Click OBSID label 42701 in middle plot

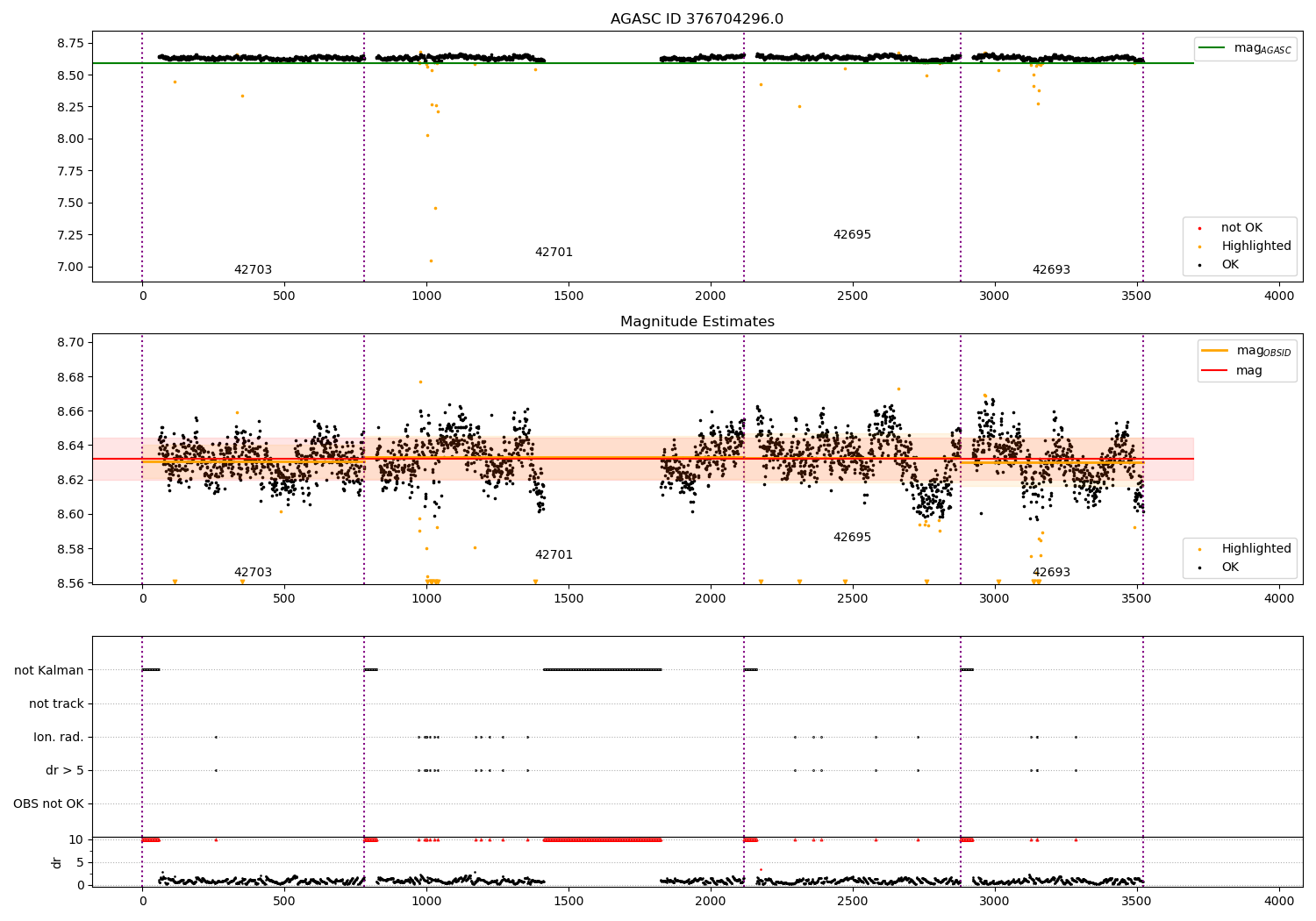(x=554, y=555)
